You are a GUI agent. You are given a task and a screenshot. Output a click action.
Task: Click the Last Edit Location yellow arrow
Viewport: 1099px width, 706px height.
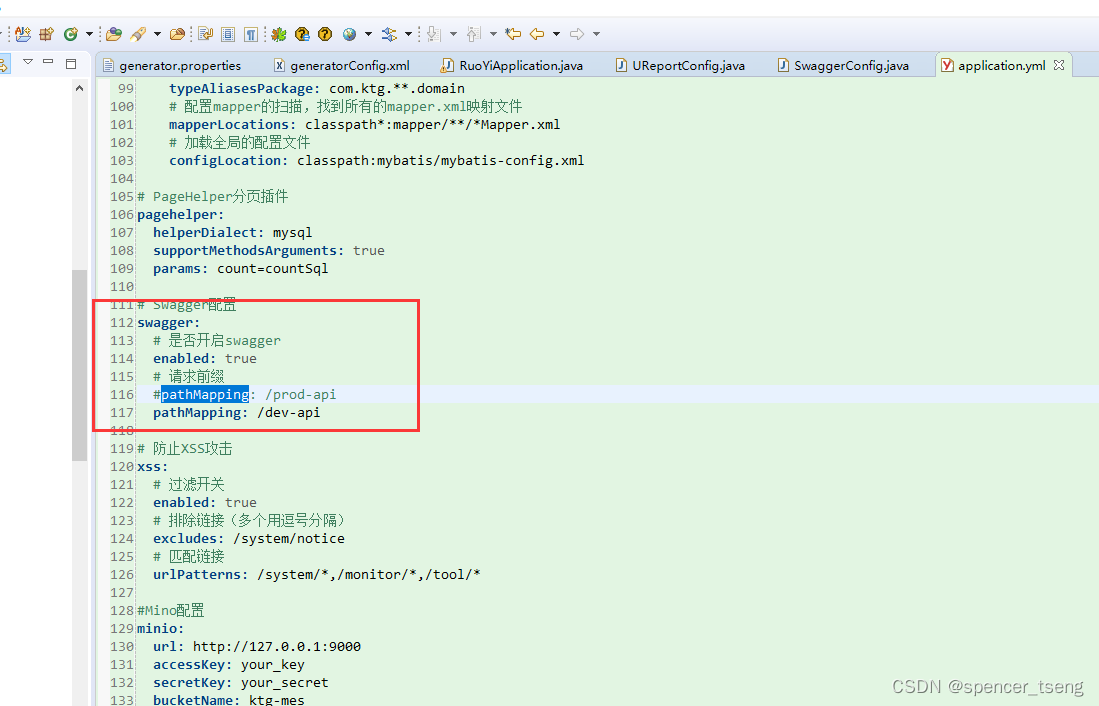512,33
